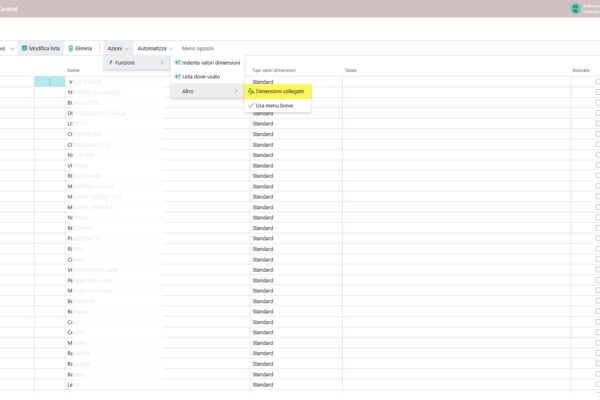Image resolution: width=600 pixels, height=400 pixels.
Task: Open the user account avatar icon
Action: (x=575, y=8)
